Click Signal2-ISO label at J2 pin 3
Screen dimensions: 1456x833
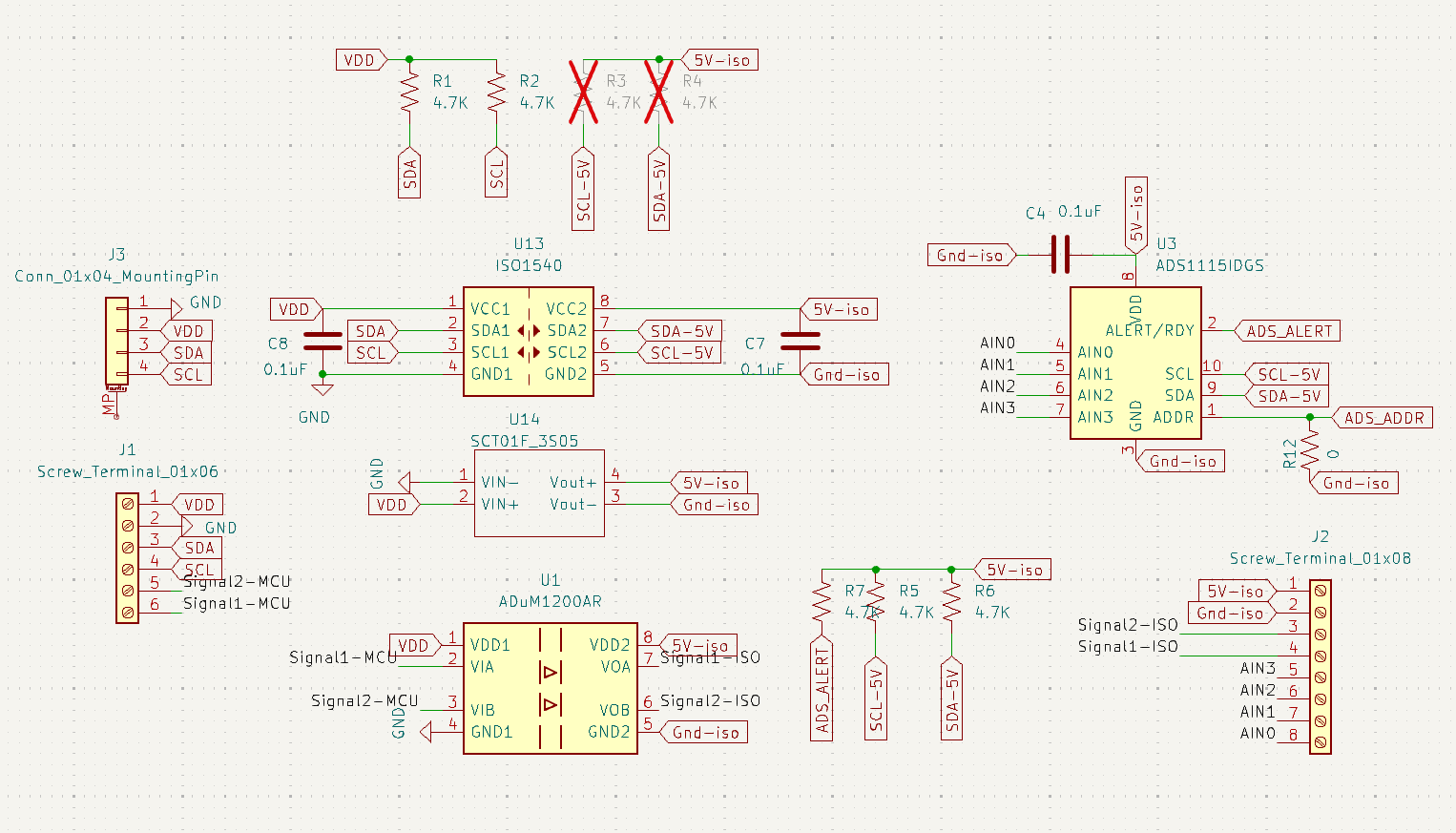(1128, 625)
